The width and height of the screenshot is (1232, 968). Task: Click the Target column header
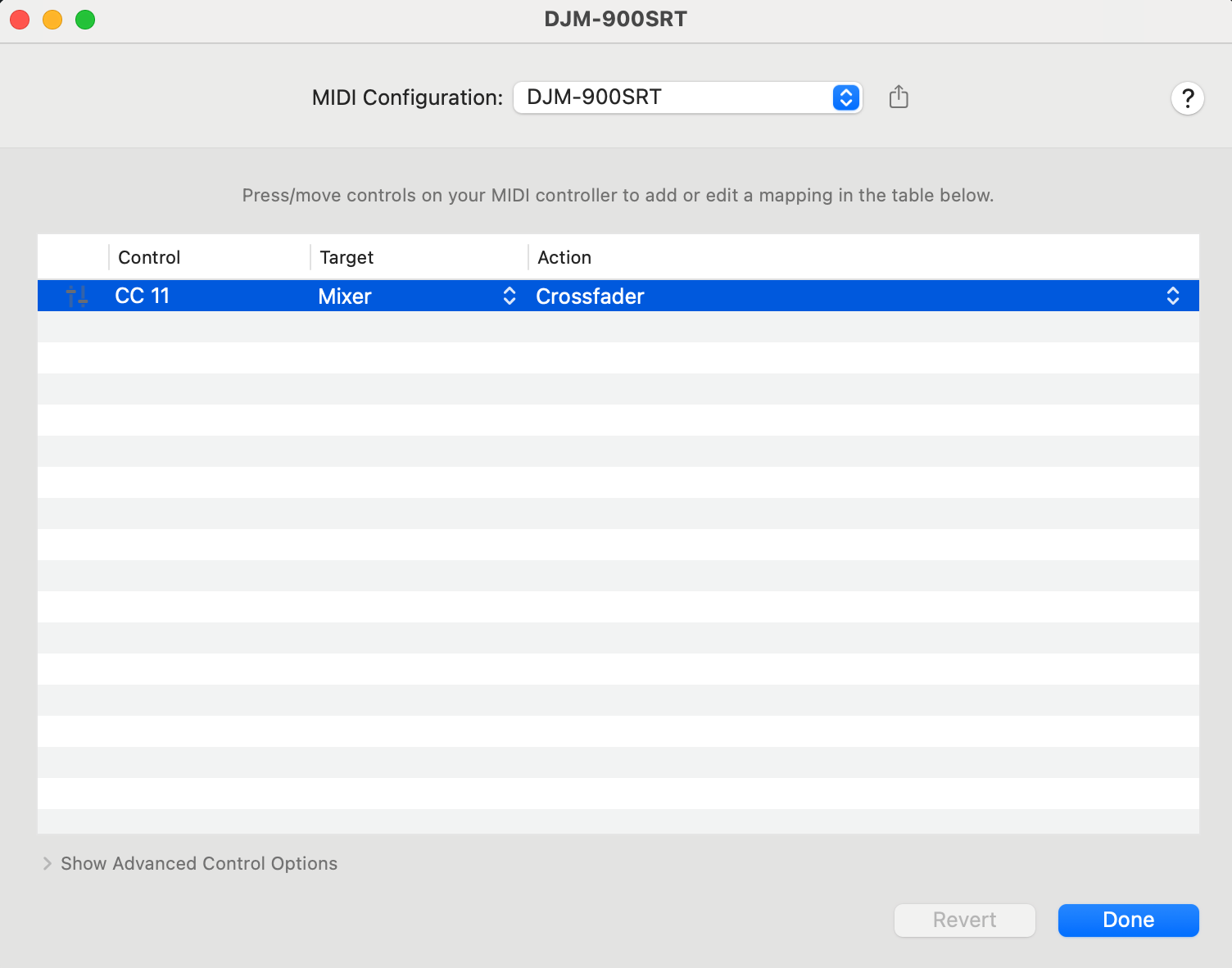coord(346,257)
